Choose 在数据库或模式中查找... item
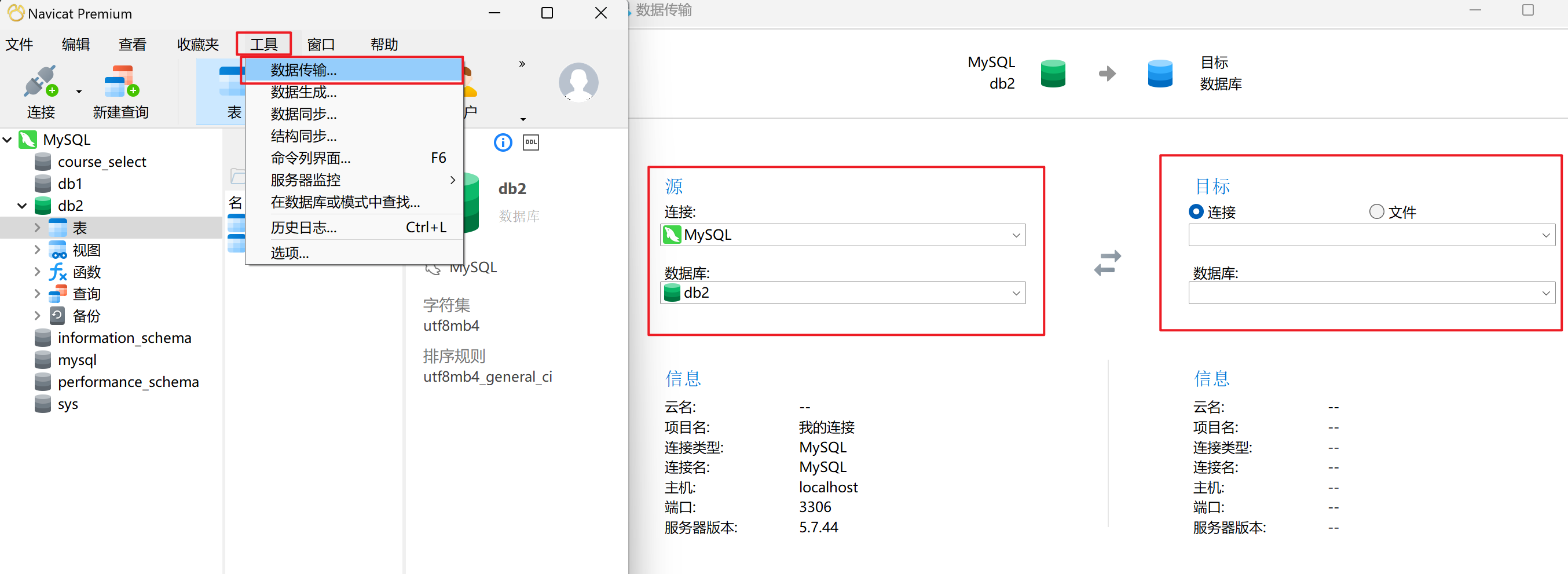Image resolution: width=1568 pixels, height=574 pixels. [x=353, y=202]
